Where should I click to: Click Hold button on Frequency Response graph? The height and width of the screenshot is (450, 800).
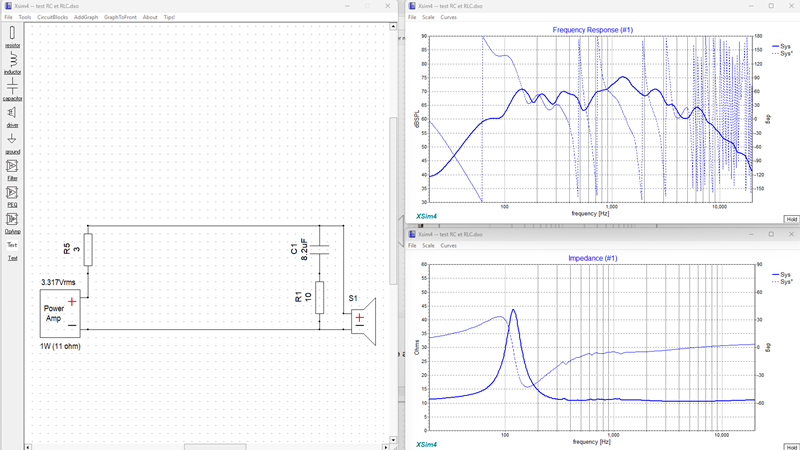[791, 219]
